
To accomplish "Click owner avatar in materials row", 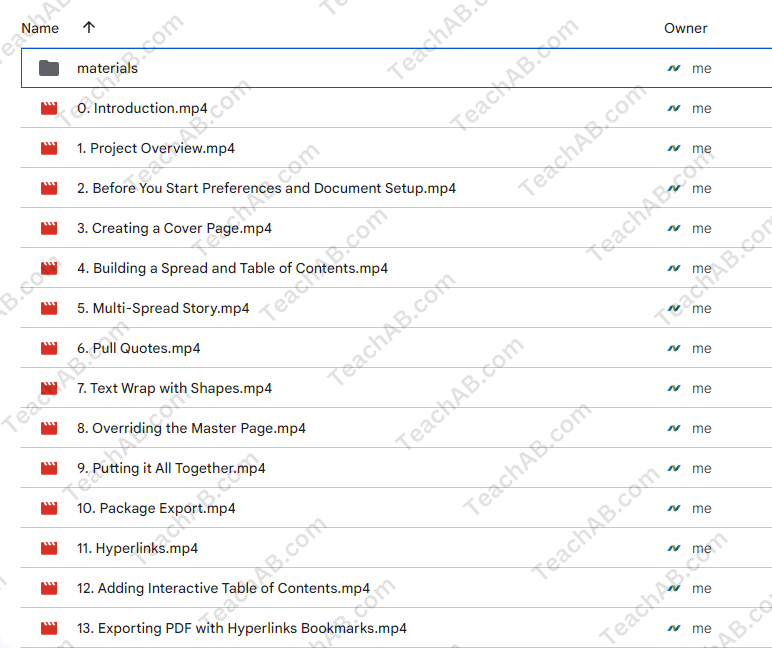I will click(x=674, y=68).
